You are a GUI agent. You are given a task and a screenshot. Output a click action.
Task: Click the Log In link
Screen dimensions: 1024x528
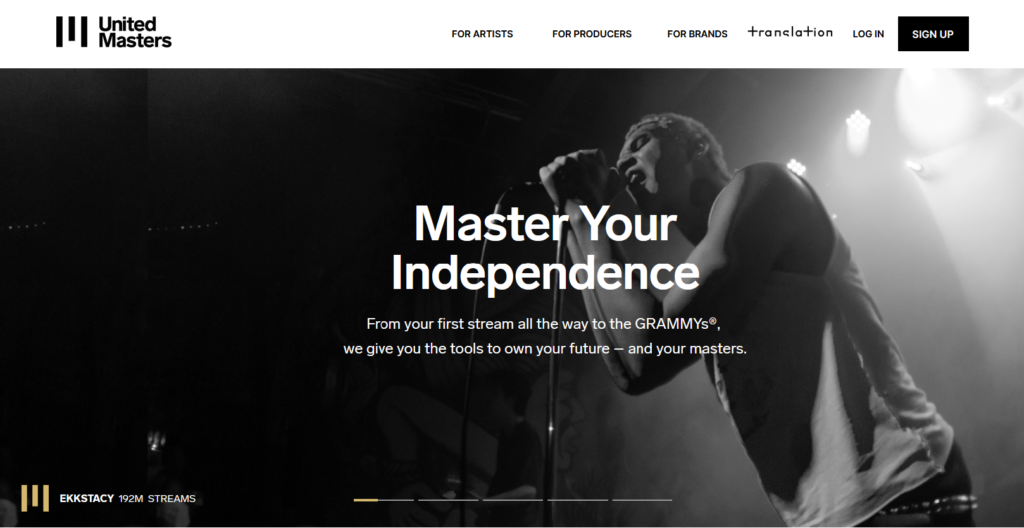pos(868,34)
